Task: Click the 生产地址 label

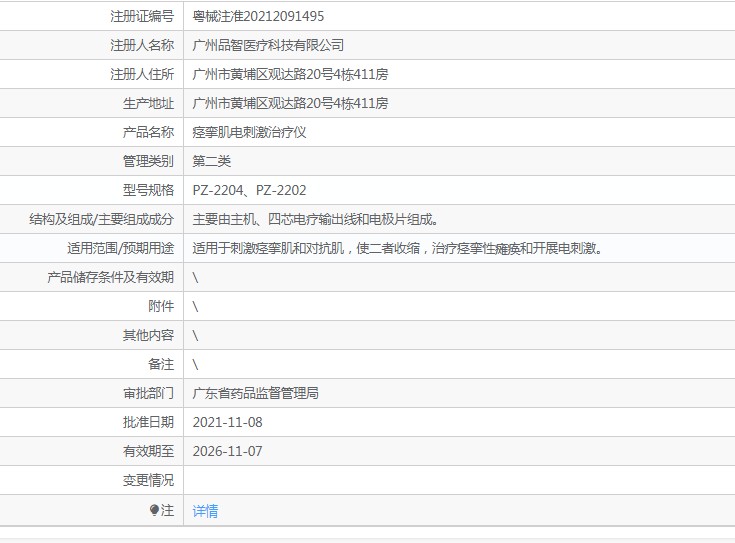Action: (x=148, y=103)
